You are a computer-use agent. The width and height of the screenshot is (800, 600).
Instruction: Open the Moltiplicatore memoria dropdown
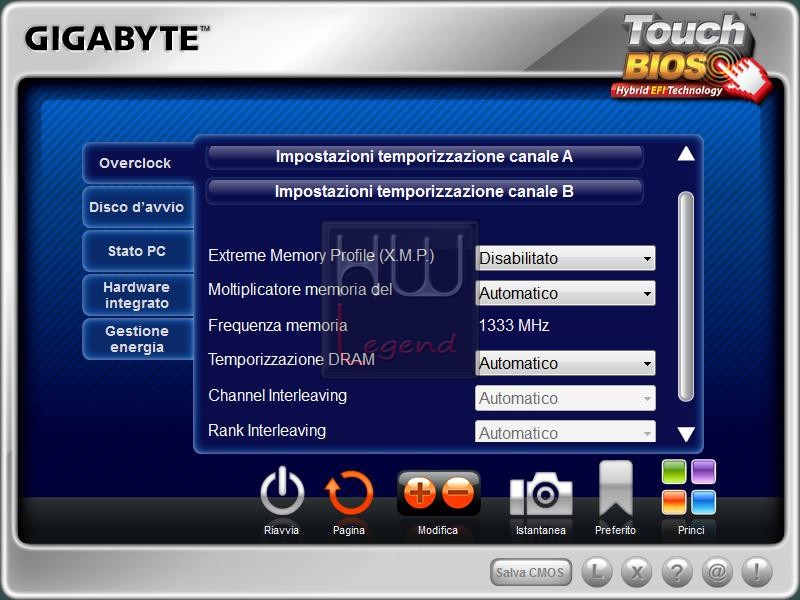[x=565, y=293]
